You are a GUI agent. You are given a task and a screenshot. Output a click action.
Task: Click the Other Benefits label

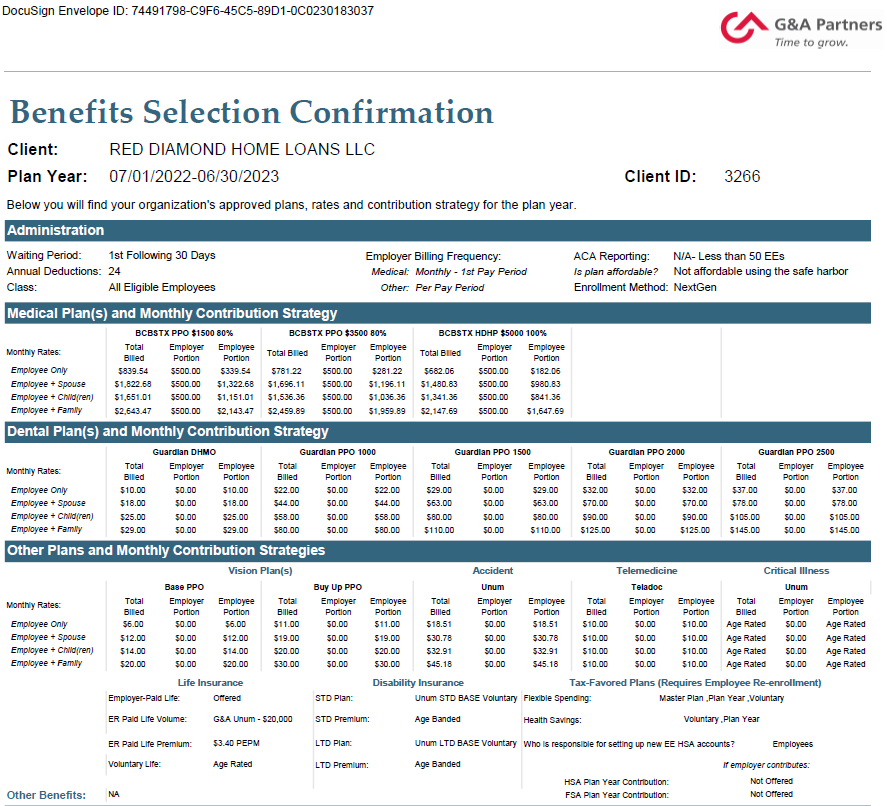pos(46,795)
